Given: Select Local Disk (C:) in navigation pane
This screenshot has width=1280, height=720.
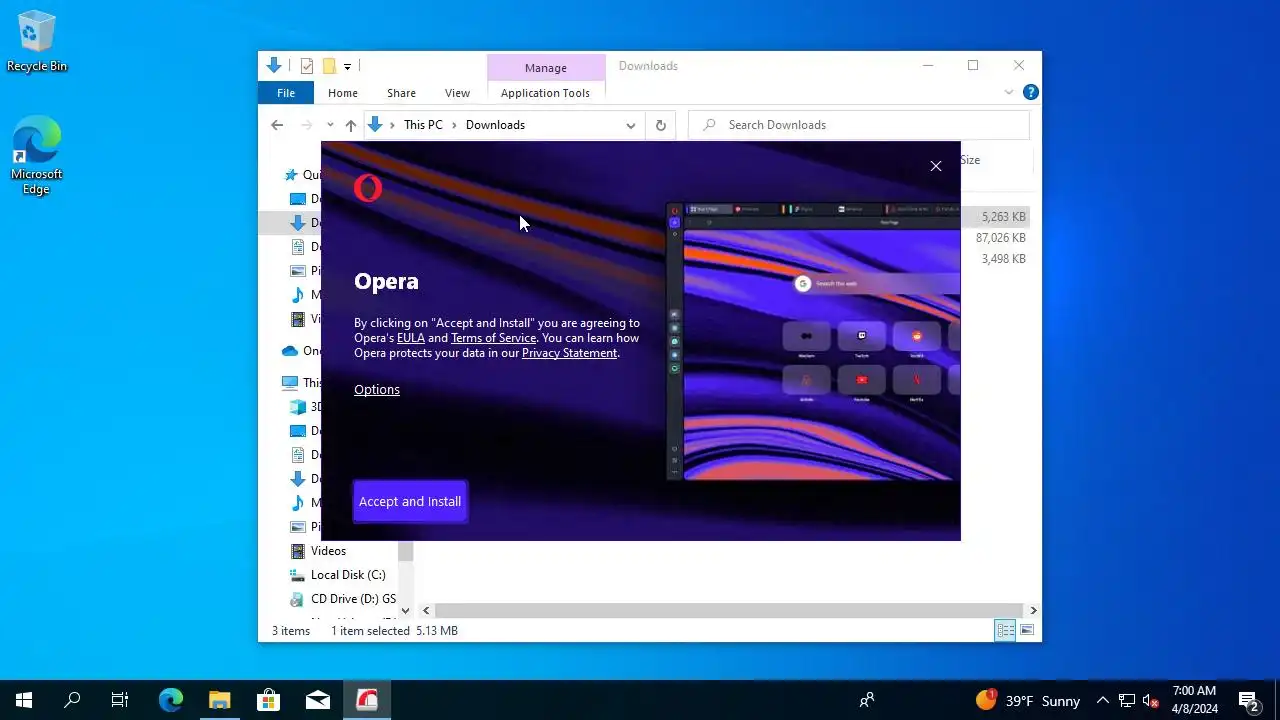Looking at the screenshot, I should (x=348, y=575).
